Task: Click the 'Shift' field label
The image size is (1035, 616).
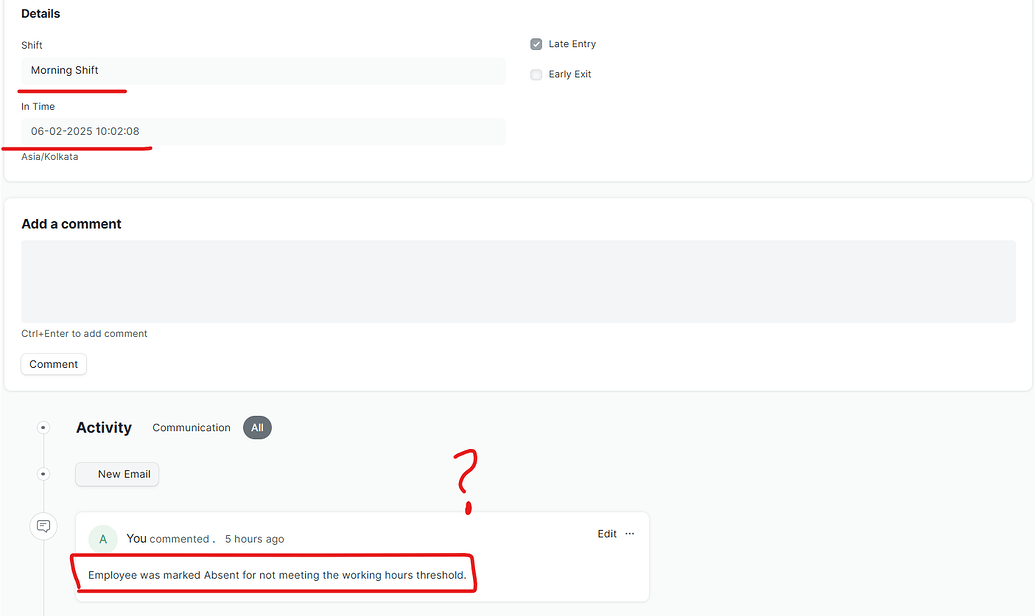Action: pos(32,46)
